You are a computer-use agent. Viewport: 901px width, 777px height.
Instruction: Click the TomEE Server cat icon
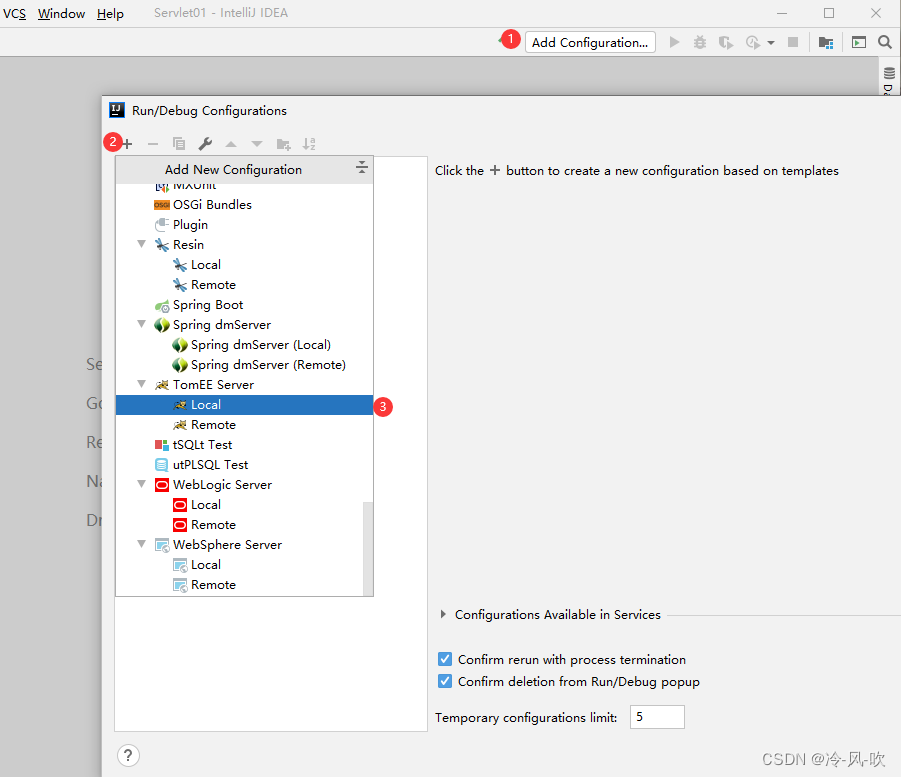tap(162, 385)
